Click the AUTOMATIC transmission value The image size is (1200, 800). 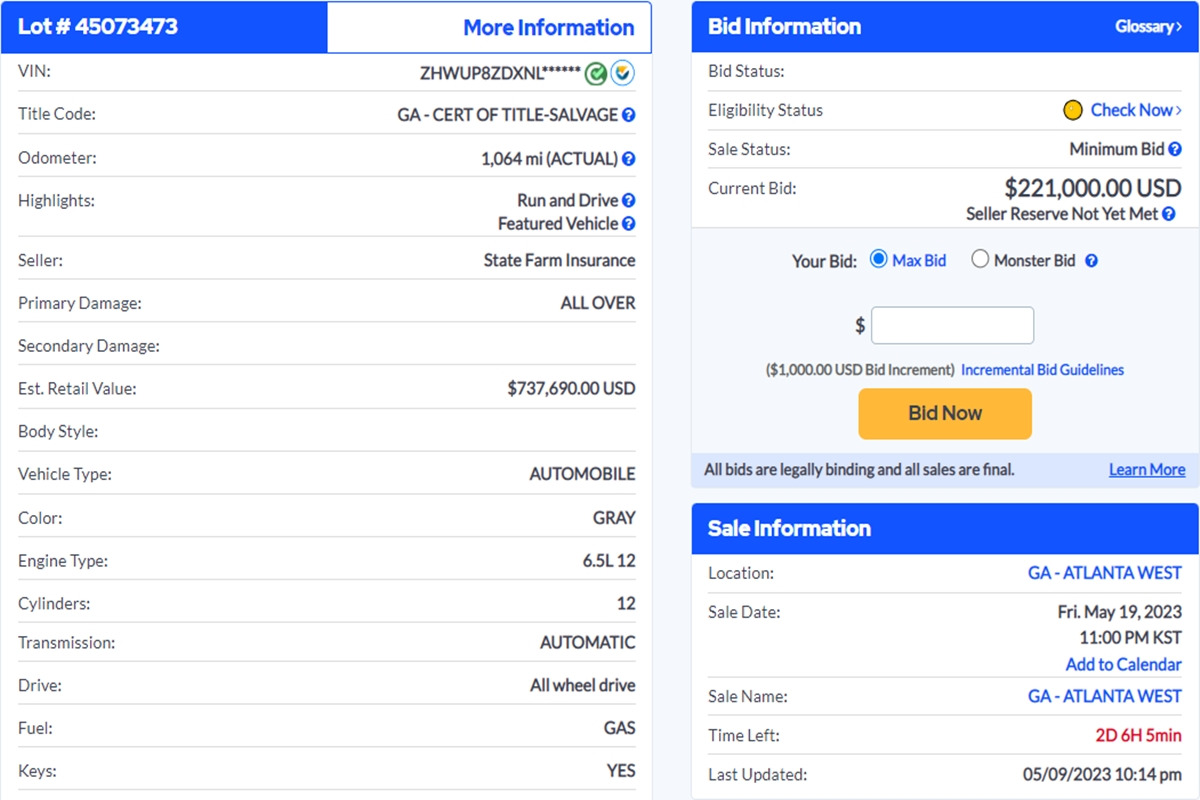pyautogui.click(x=588, y=642)
